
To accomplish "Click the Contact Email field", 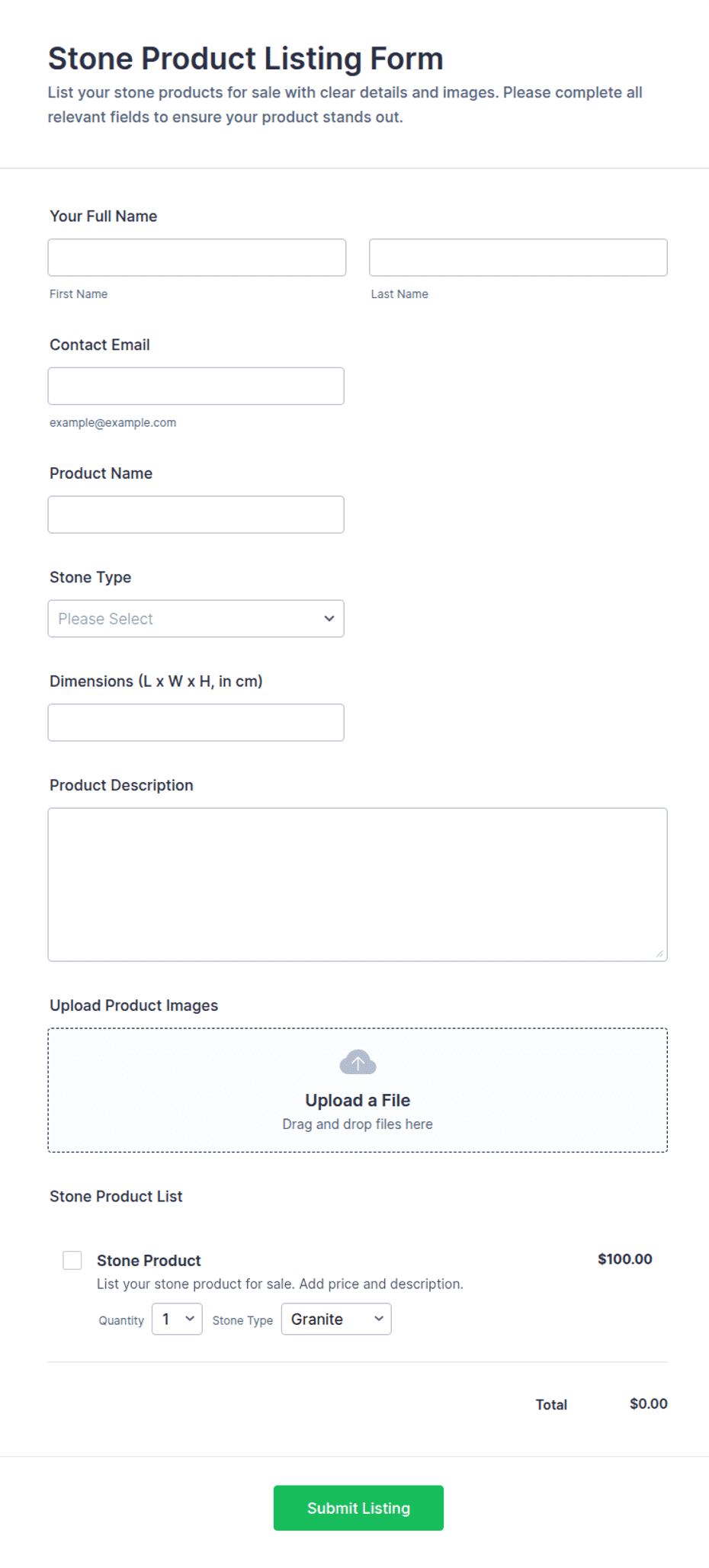I will 196,386.
